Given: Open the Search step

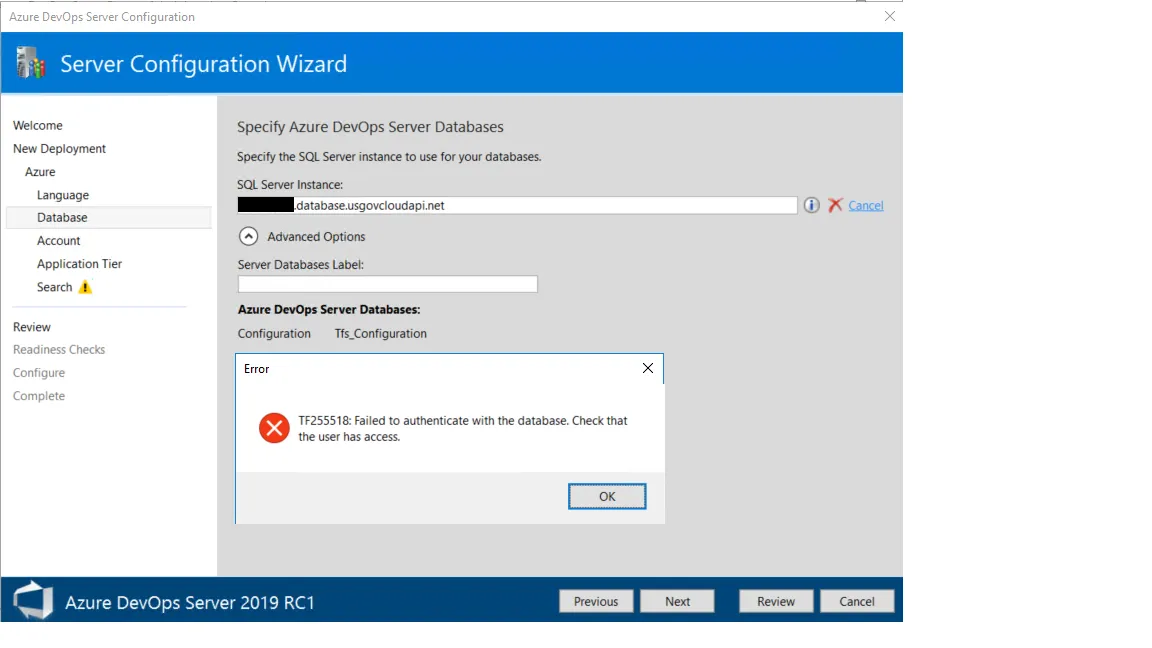Looking at the screenshot, I should (54, 287).
